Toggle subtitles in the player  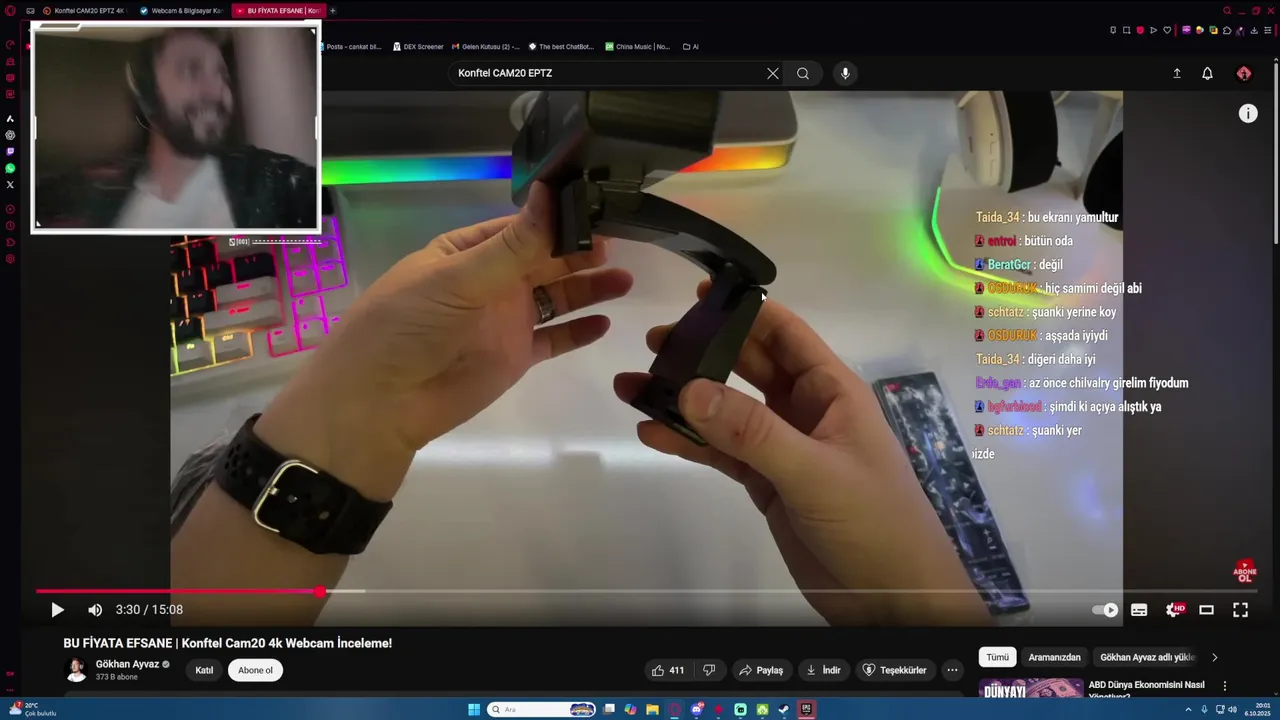pos(1139,610)
